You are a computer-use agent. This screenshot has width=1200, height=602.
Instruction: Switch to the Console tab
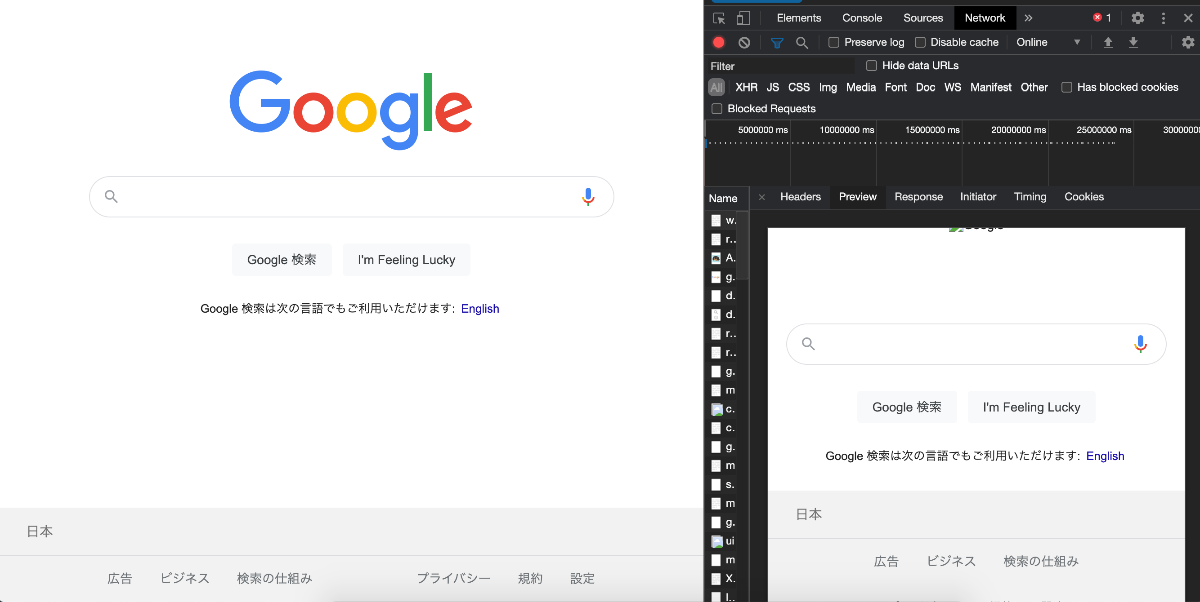(x=862, y=18)
